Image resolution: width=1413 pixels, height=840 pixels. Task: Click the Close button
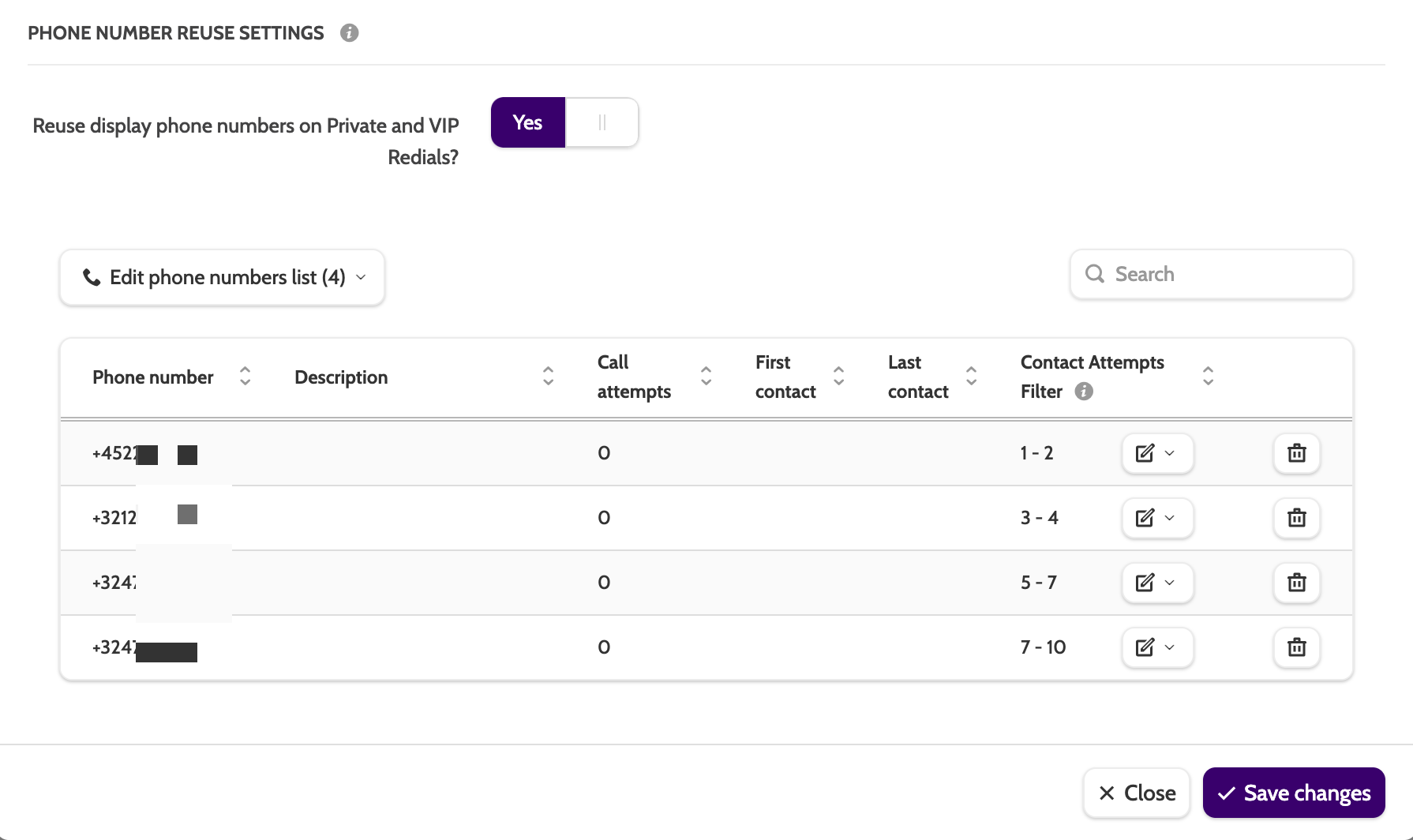[x=1136, y=793]
